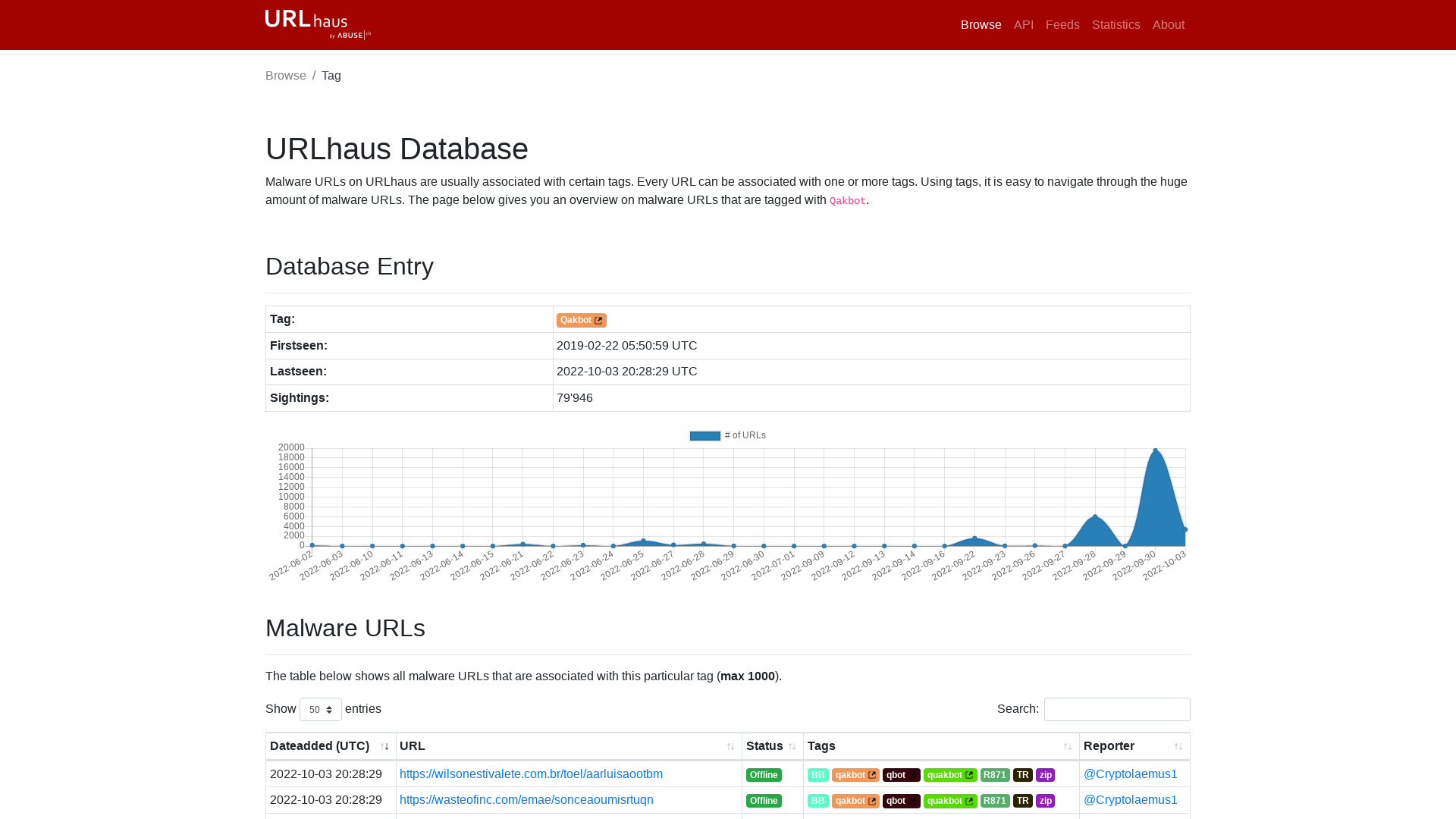Screen dimensions: 1456x819
Task: Click the zip tag on the second row
Action: click(x=1045, y=800)
